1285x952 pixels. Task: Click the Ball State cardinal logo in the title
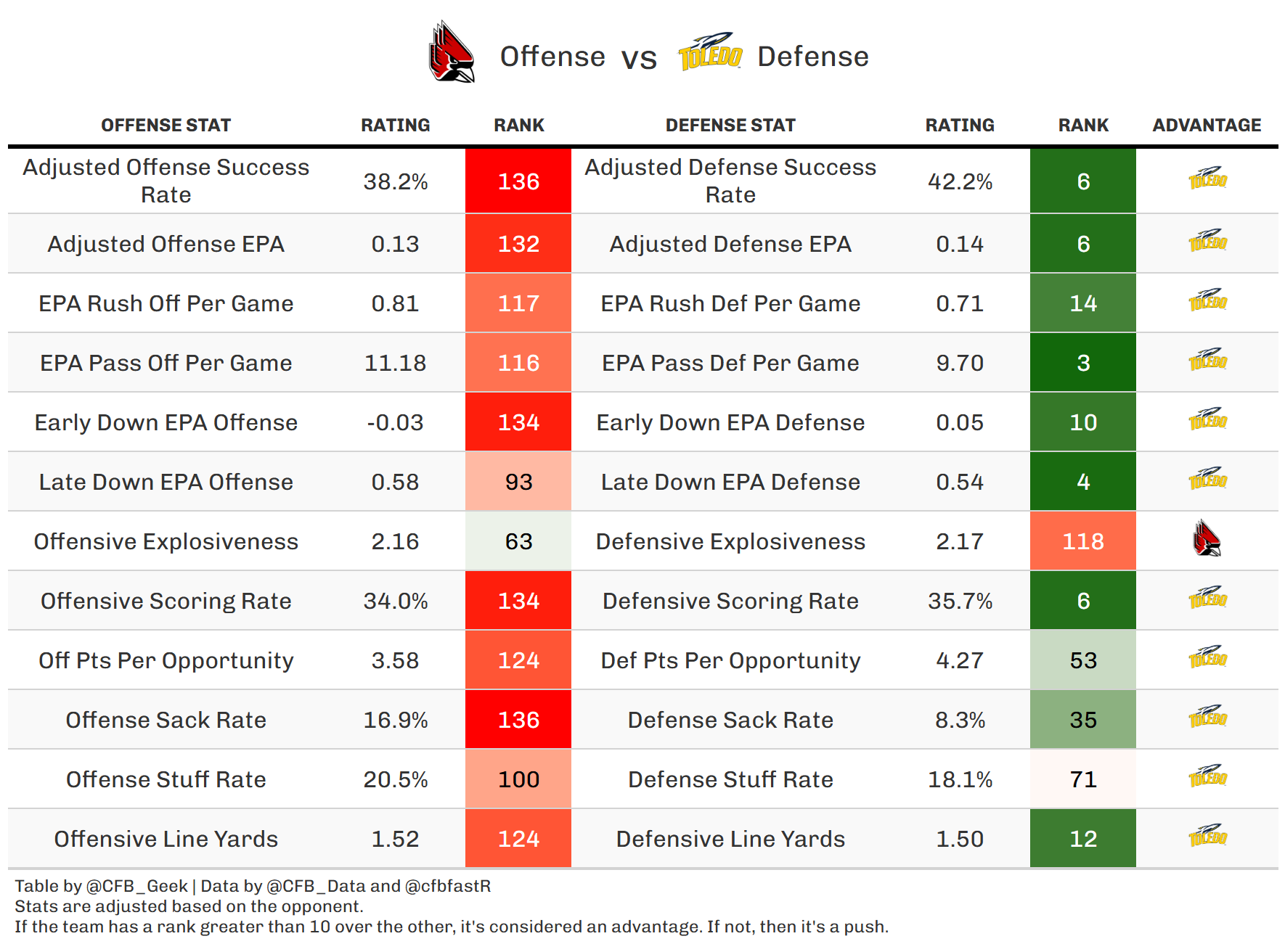click(452, 52)
